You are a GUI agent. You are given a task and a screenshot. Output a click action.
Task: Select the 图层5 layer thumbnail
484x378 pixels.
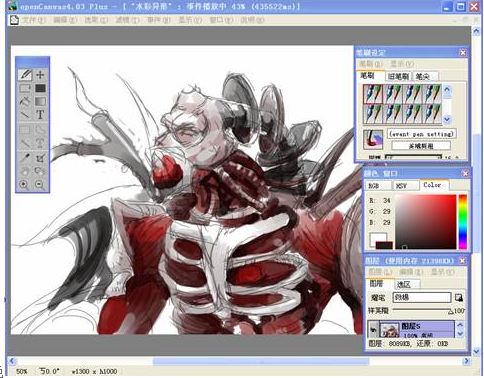(x=389, y=330)
